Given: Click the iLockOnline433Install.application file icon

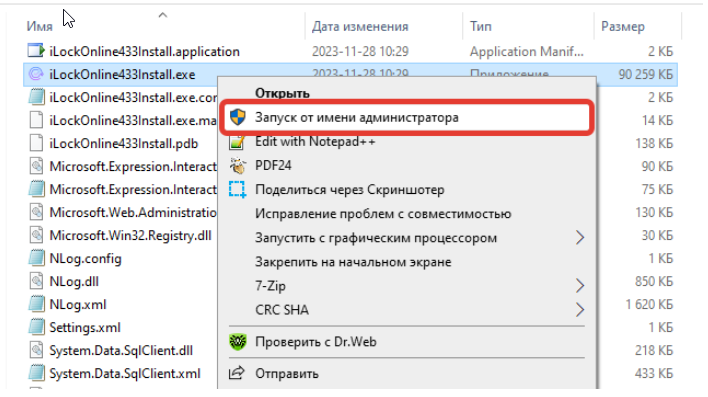Looking at the screenshot, I should point(36,51).
